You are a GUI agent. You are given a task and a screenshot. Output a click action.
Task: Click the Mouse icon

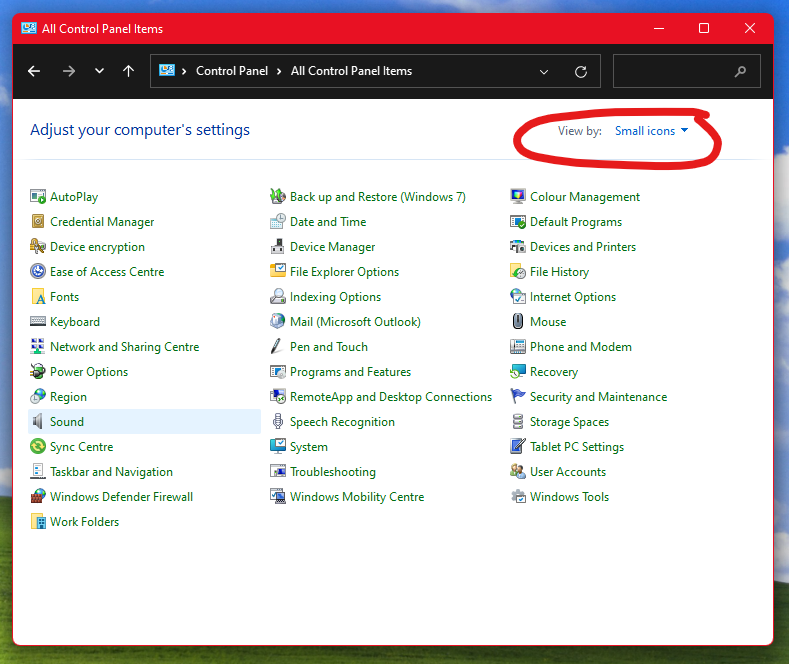(x=518, y=321)
